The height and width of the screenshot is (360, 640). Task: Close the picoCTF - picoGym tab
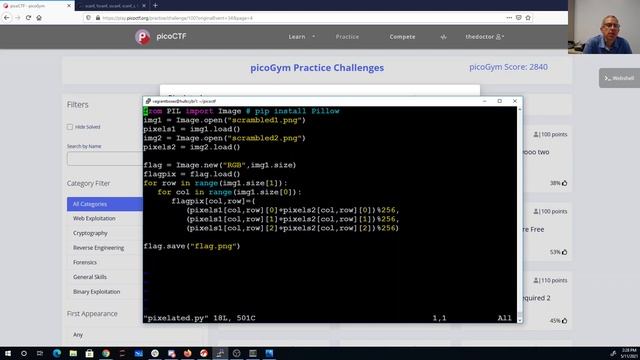point(69,6)
